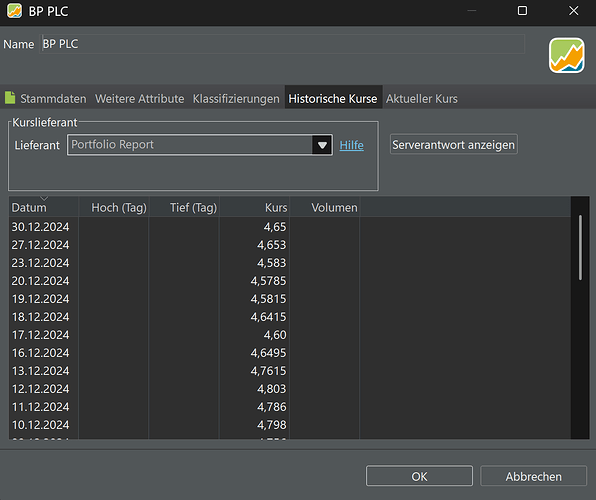This screenshot has height=500, width=596.
Task: Maximize the BP PLC window
Action: pyautogui.click(x=522, y=11)
